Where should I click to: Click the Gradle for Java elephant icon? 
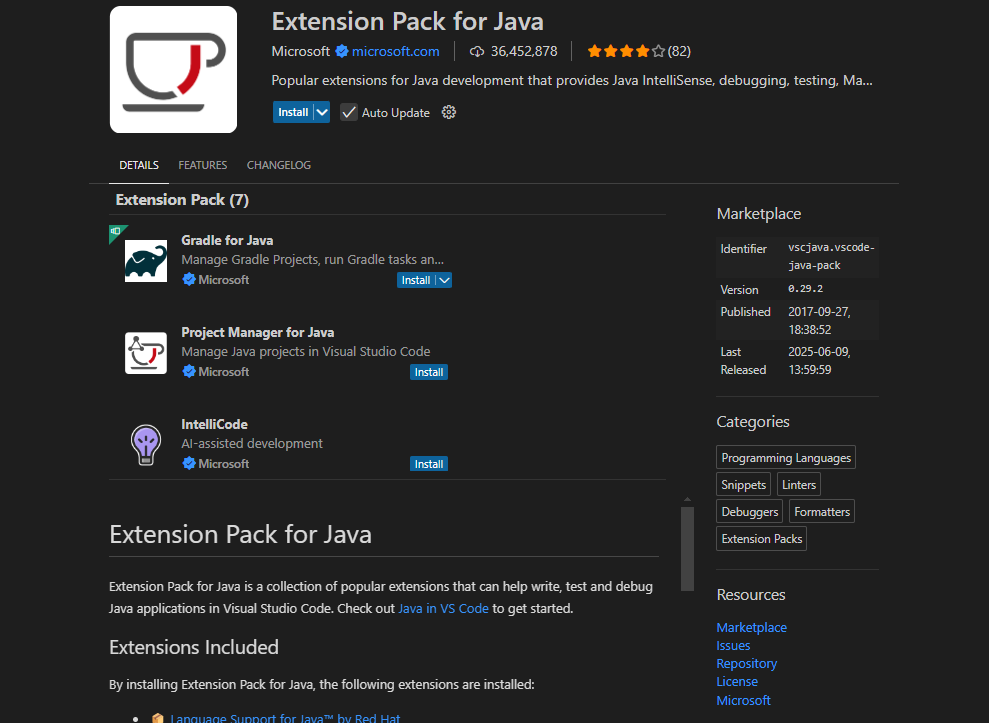146,261
